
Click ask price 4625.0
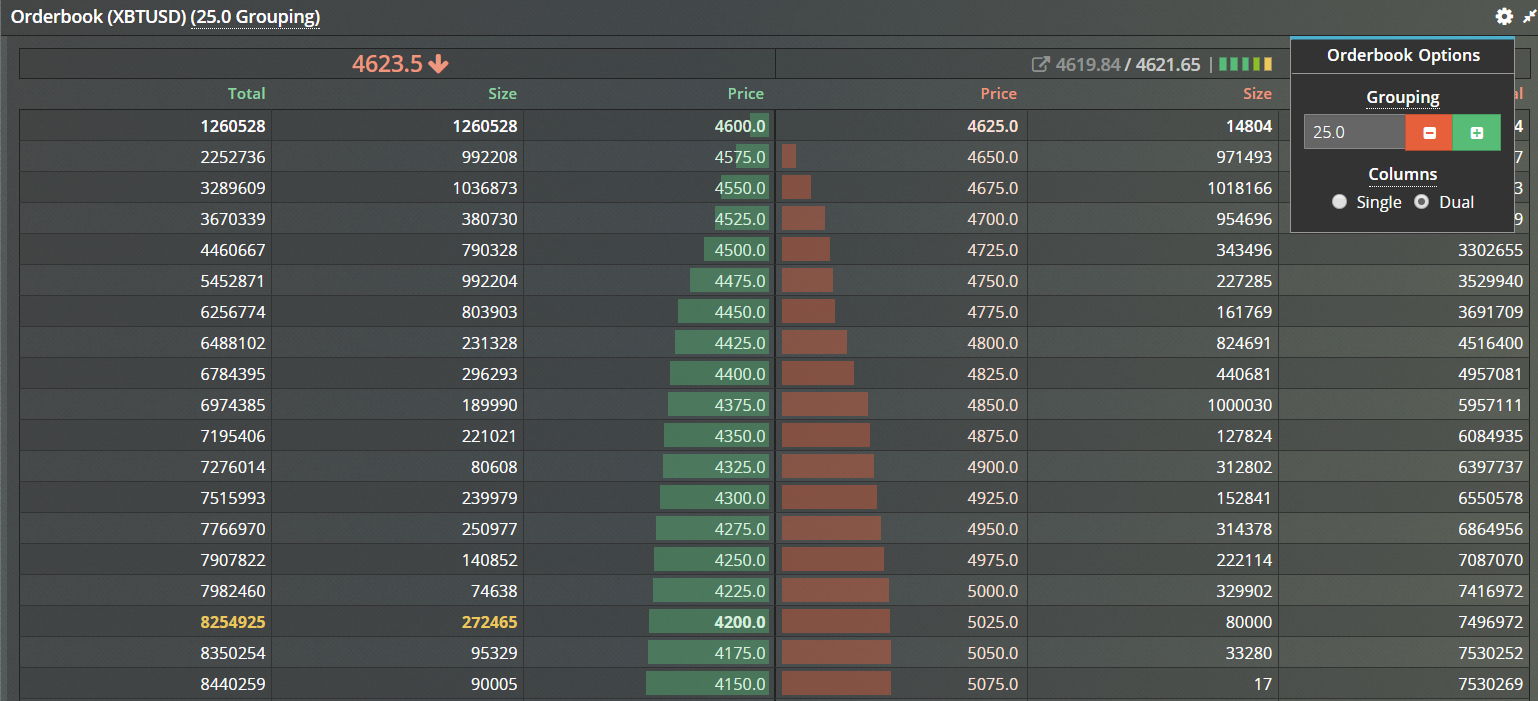(992, 126)
